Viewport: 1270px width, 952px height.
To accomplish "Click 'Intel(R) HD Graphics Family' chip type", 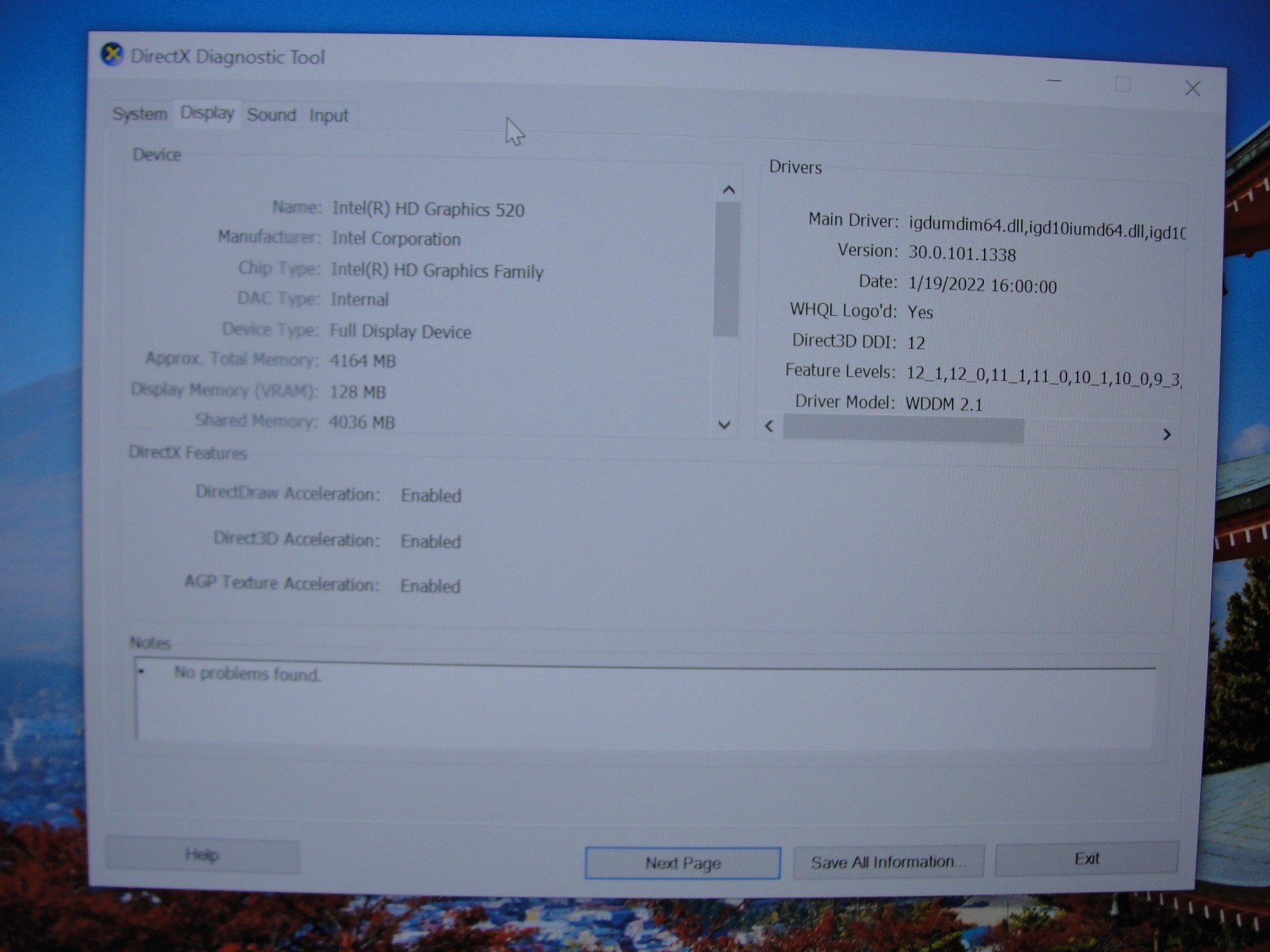I will coord(437,271).
